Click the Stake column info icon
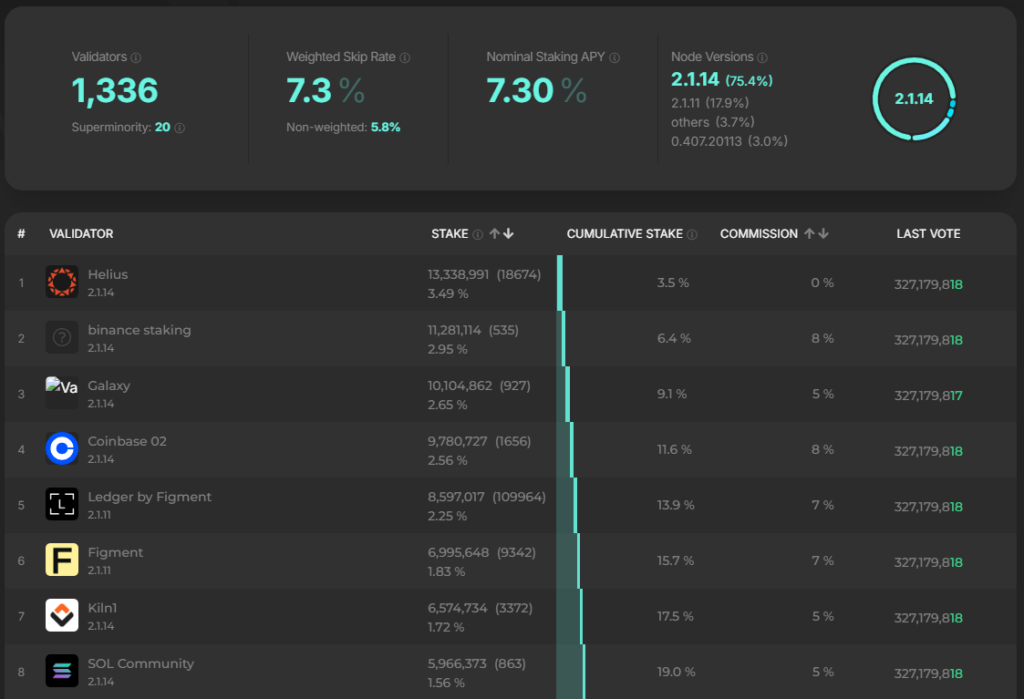 coord(478,234)
